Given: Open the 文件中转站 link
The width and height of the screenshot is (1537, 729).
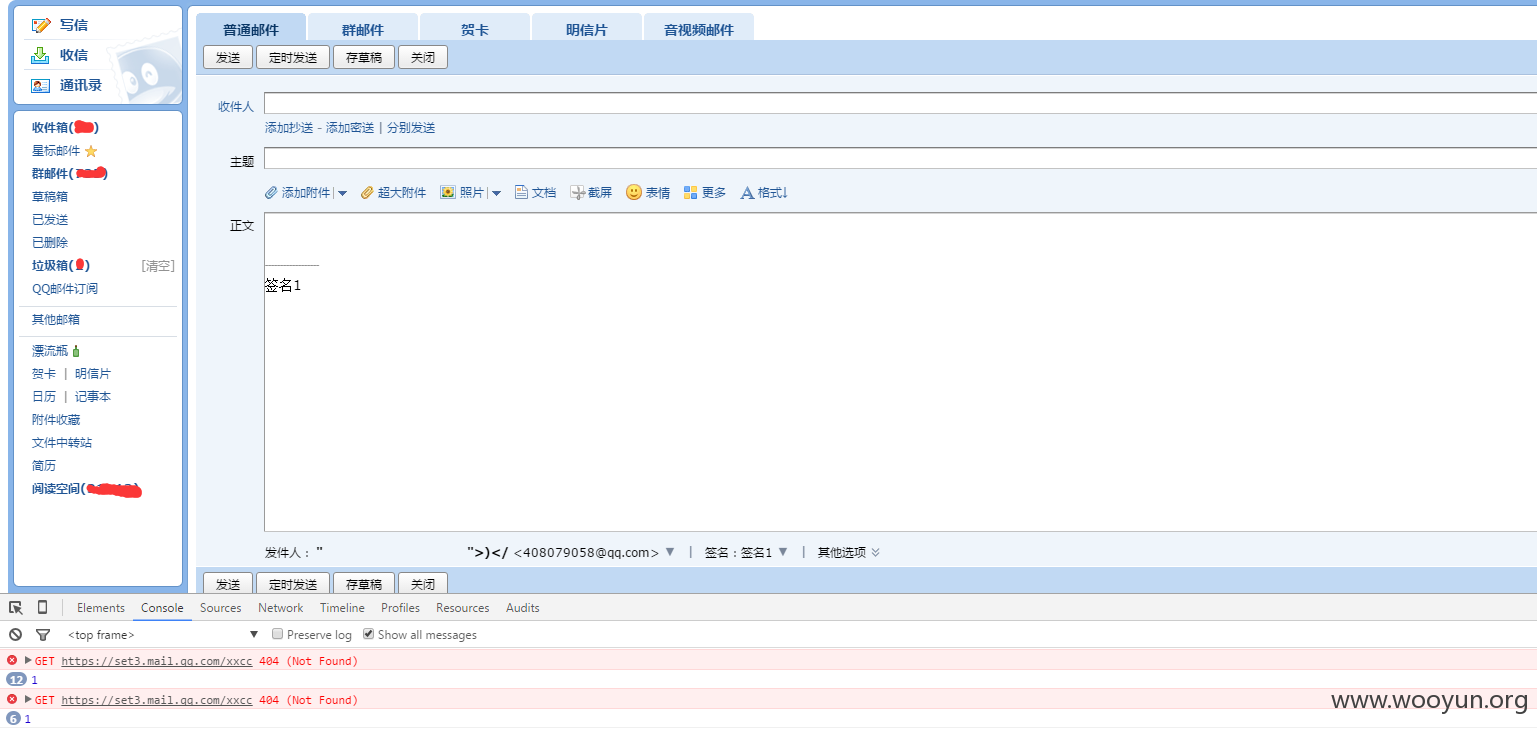Looking at the screenshot, I should coord(62,443).
